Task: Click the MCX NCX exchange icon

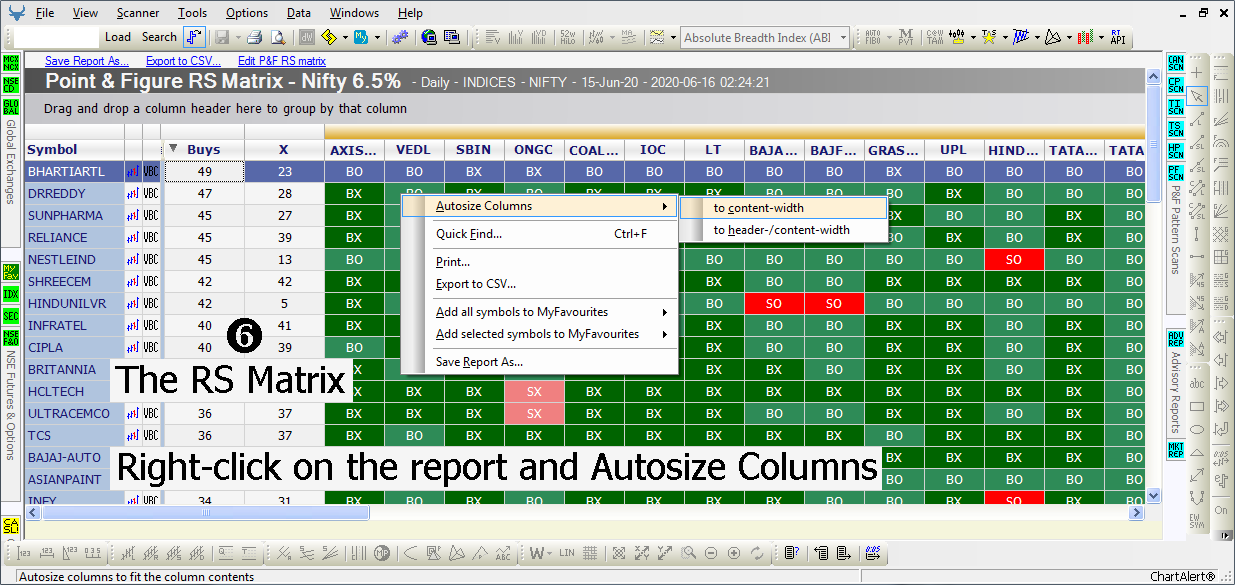Action: tap(11, 62)
